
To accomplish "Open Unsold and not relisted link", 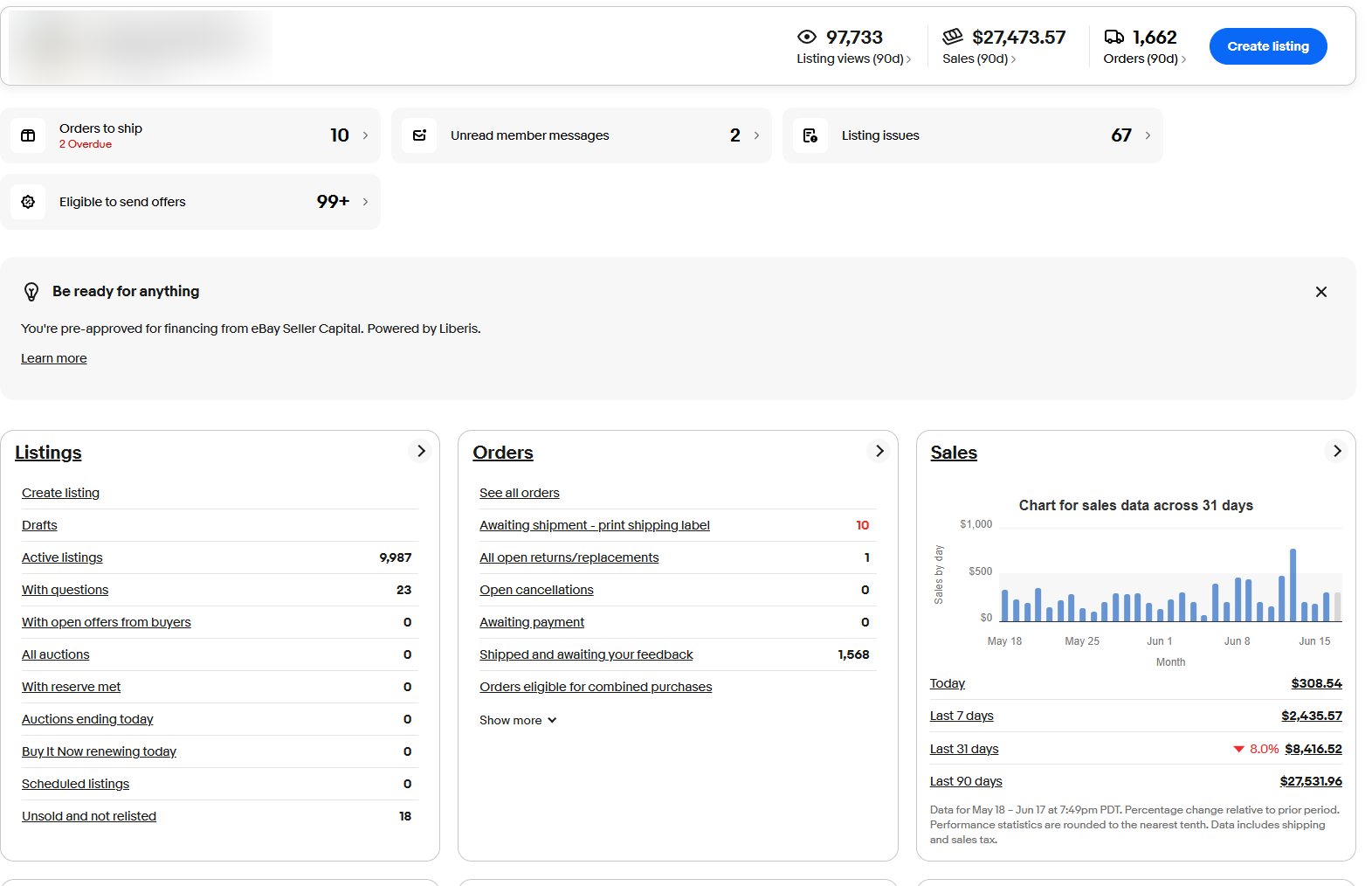I will click(89, 816).
